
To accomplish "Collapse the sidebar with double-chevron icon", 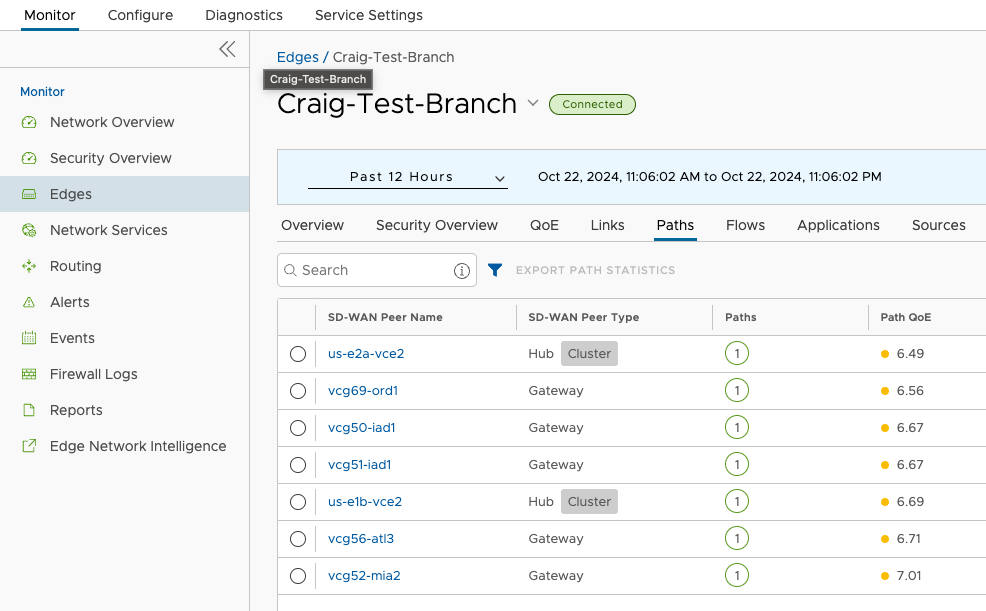I will coord(227,49).
